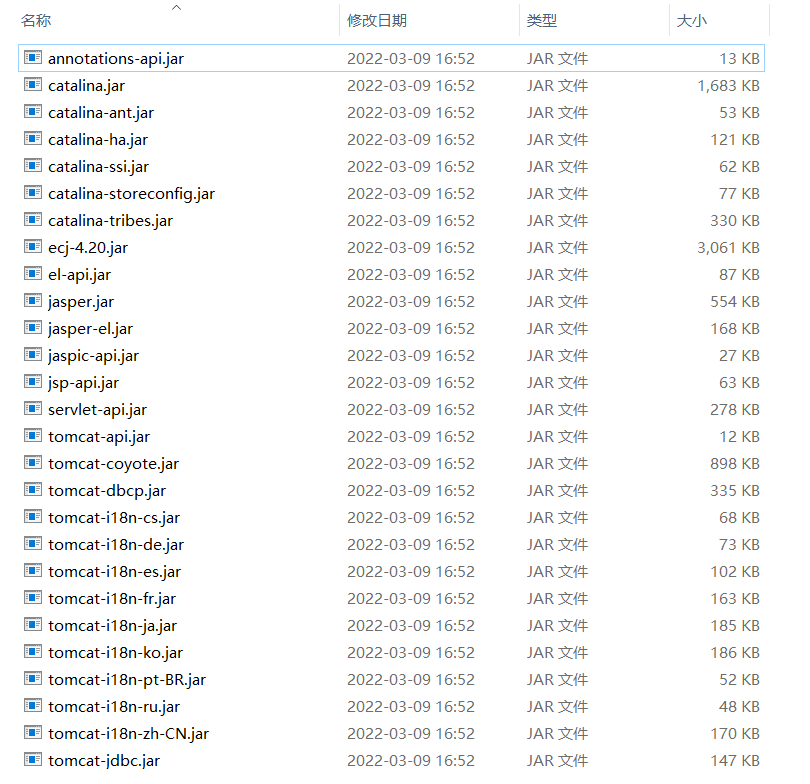The width and height of the screenshot is (810, 784).
Task: Sort files by the 修改日期 column header
Action: pos(377,21)
